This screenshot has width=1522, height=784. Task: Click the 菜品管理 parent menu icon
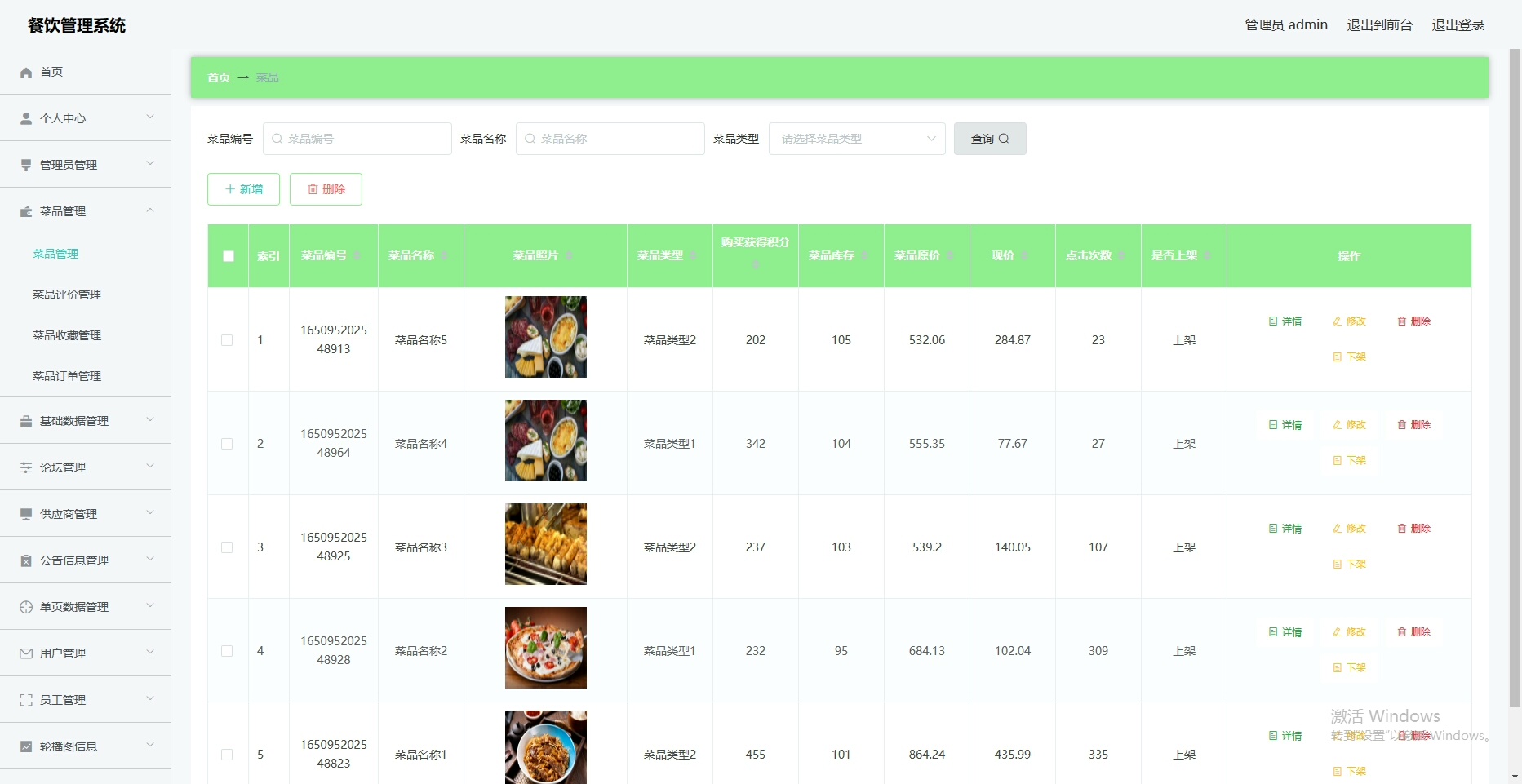[x=26, y=211]
